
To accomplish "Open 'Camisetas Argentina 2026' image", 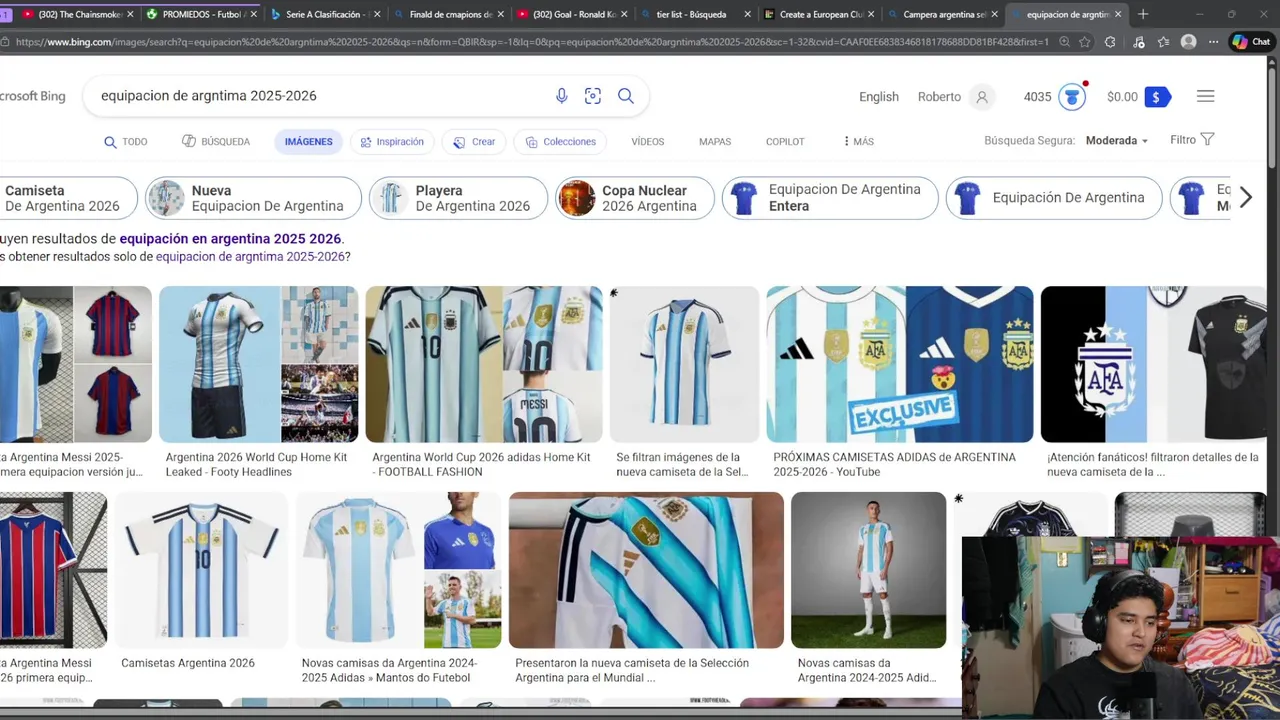I will coord(201,570).
